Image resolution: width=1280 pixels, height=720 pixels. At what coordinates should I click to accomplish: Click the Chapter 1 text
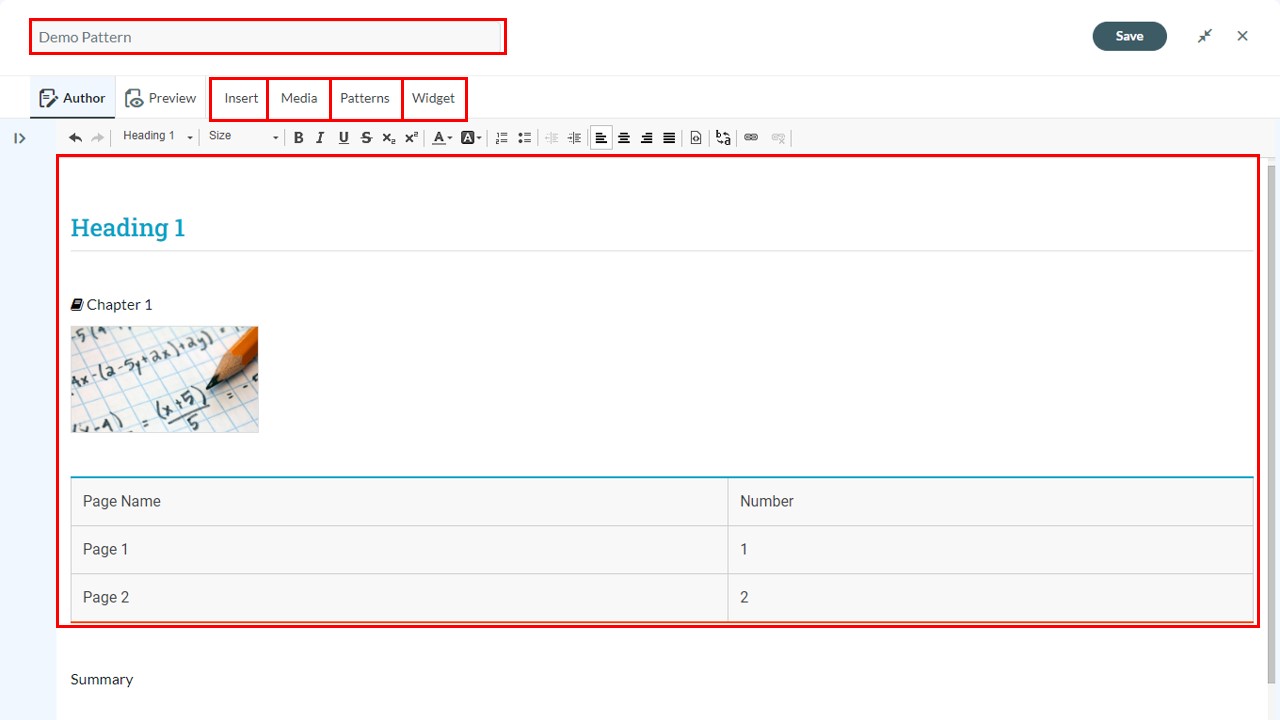[x=119, y=305]
